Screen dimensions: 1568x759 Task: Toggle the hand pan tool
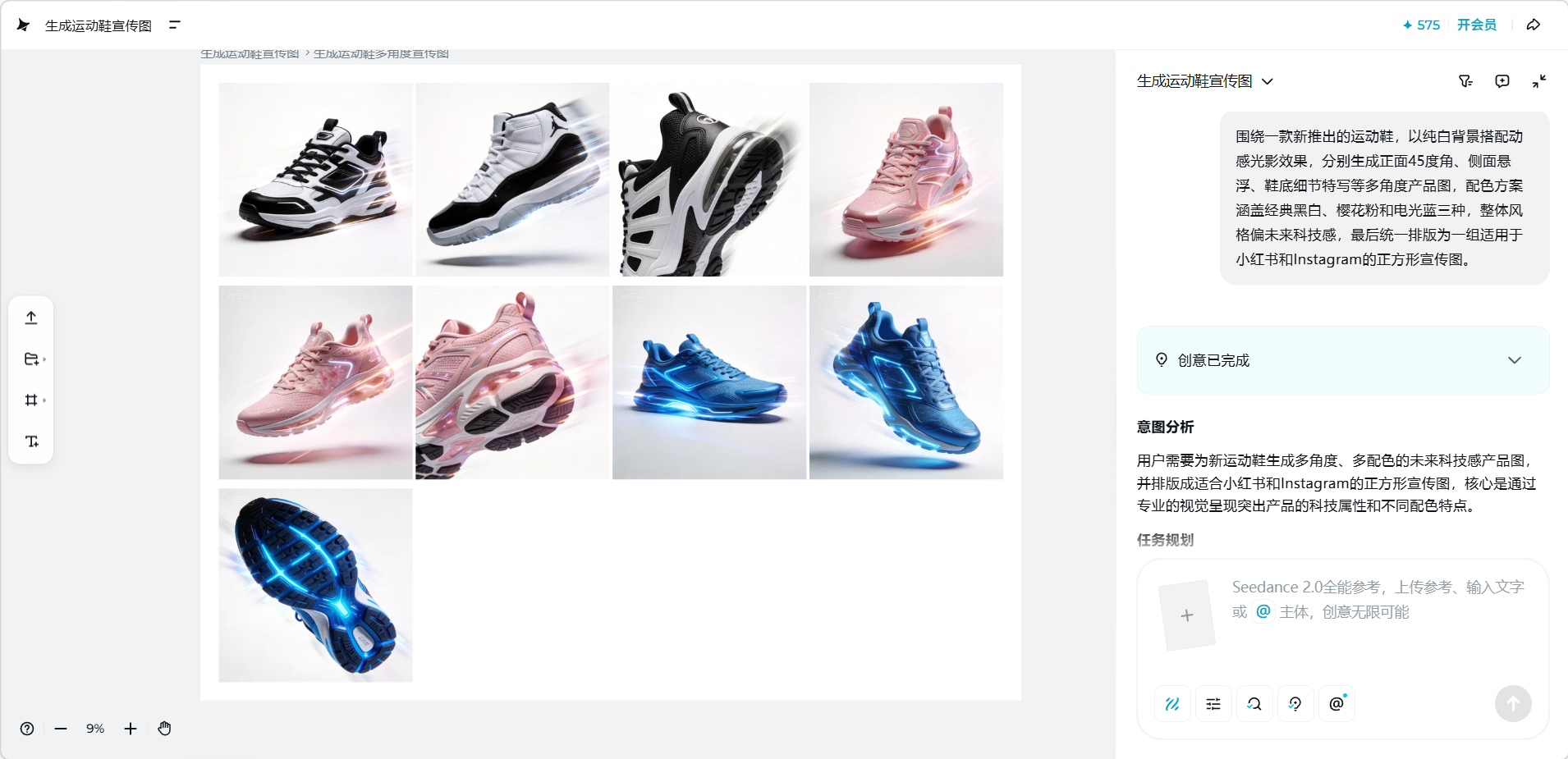coord(164,729)
